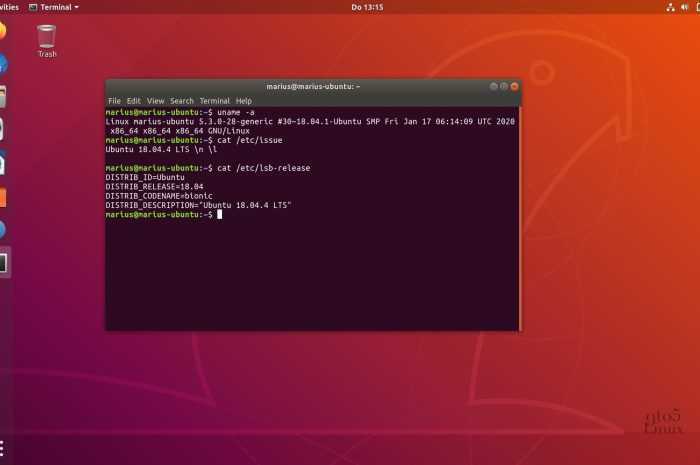Click the 'uname -a' command text
The width and height of the screenshot is (700, 465).
click(x=236, y=112)
